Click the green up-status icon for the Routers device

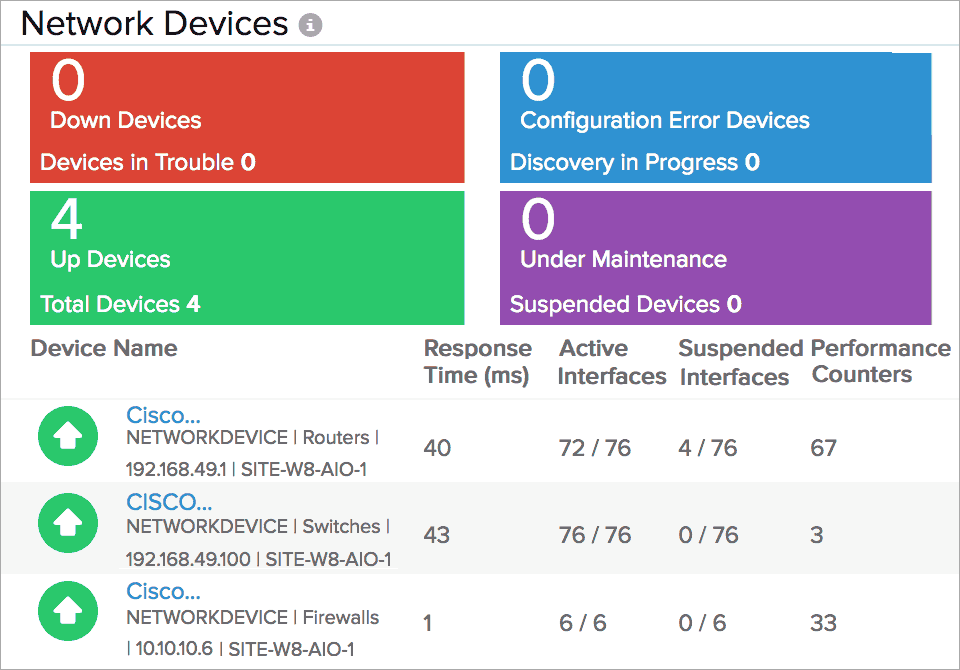(67, 437)
